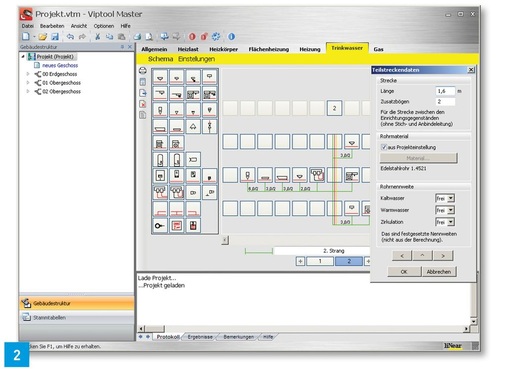Expand the 00 Erdgeschoss tree node

[x=28, y=74]
